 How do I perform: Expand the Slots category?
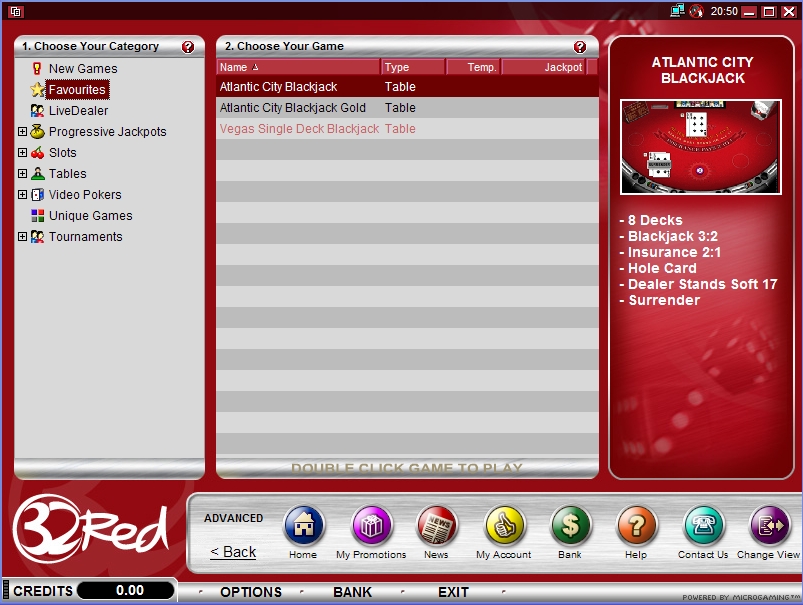pos(22,153)
